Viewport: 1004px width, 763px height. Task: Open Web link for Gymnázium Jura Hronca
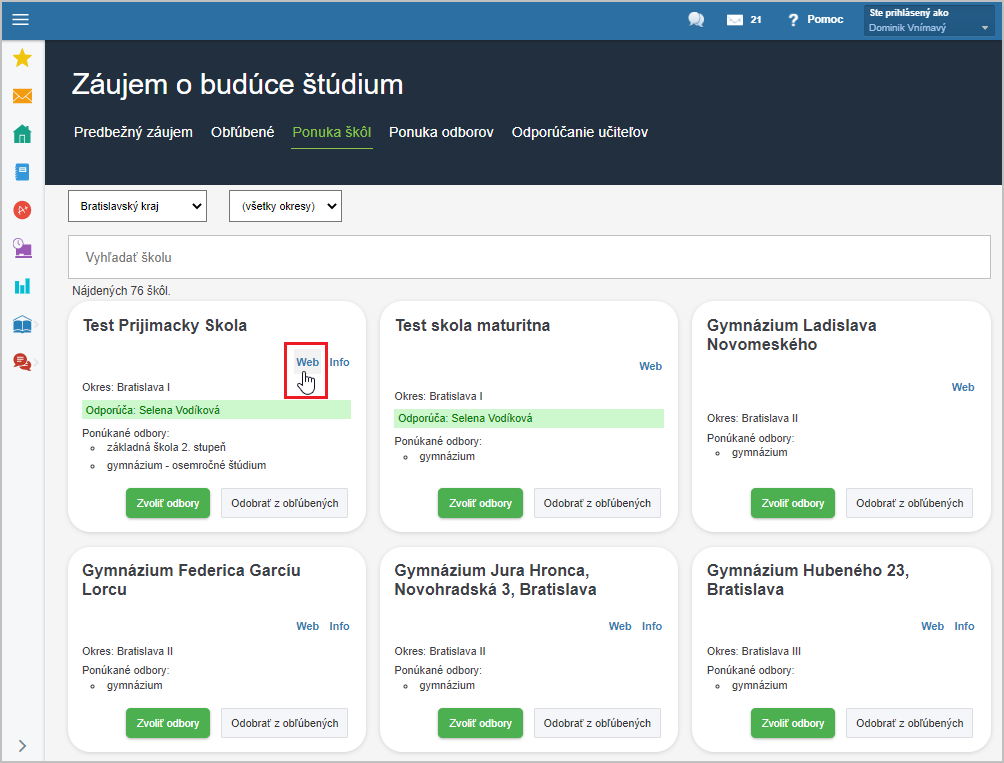click(620, 626)
